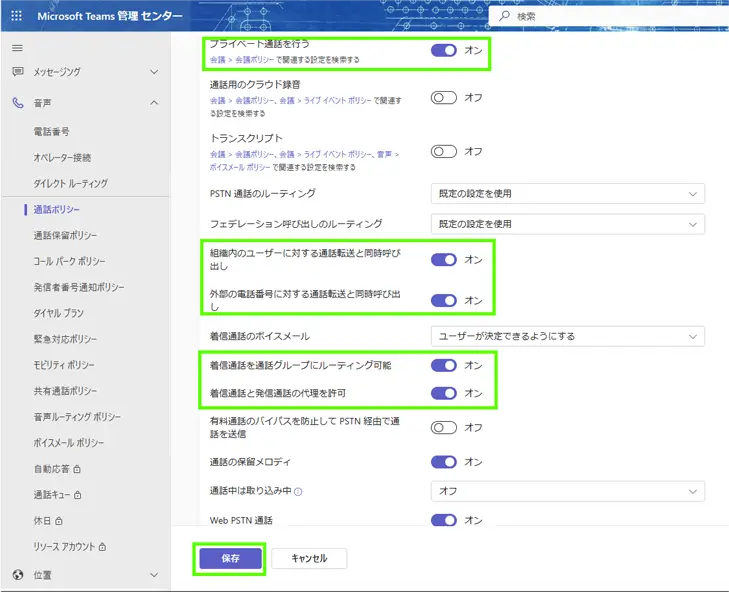Click the 保存 button
Image resolution: width=729 pixels, height=592 pixels.
pos(231,559)
